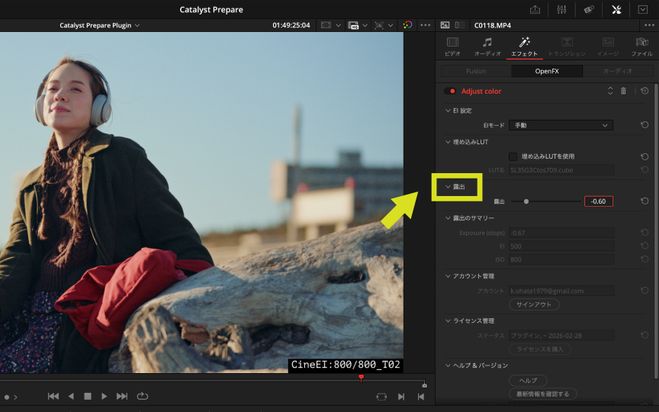Delete the Adjust color effect with trash icon
Image resolution: width=659 pixels, height=412 pixels.
click(x=624, y=91)
